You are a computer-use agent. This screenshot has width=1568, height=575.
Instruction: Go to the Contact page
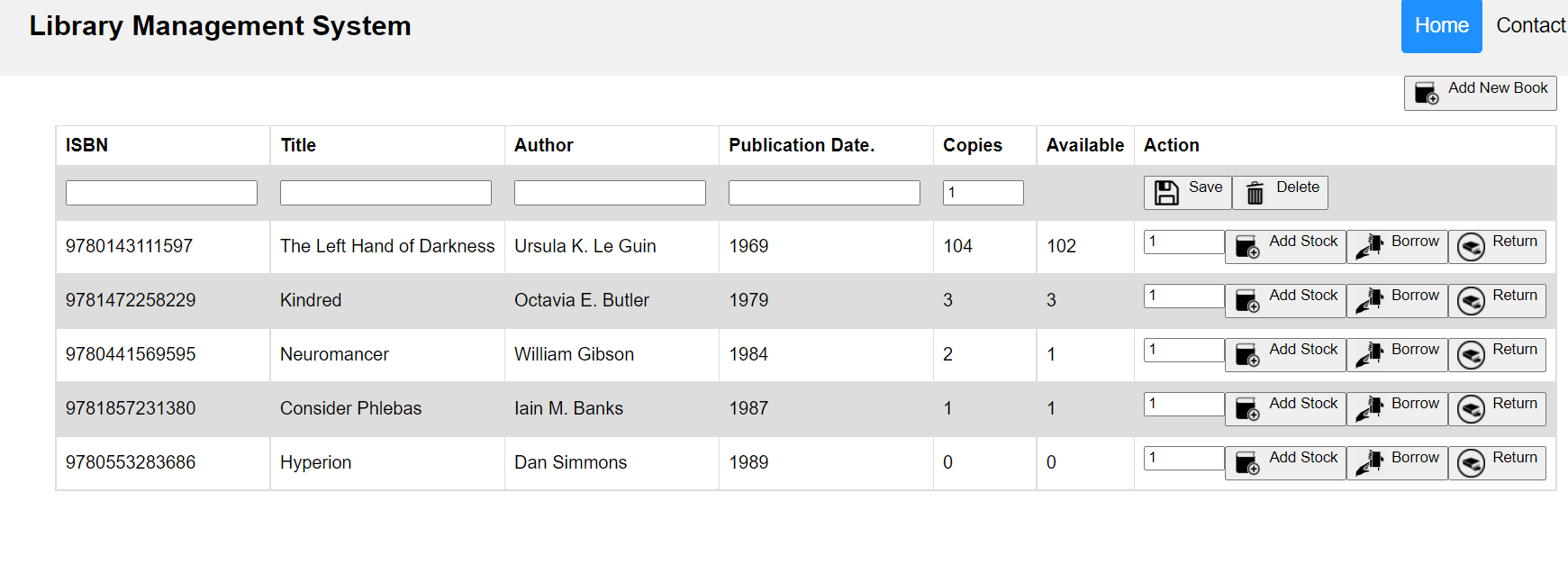pos(1530,26)
